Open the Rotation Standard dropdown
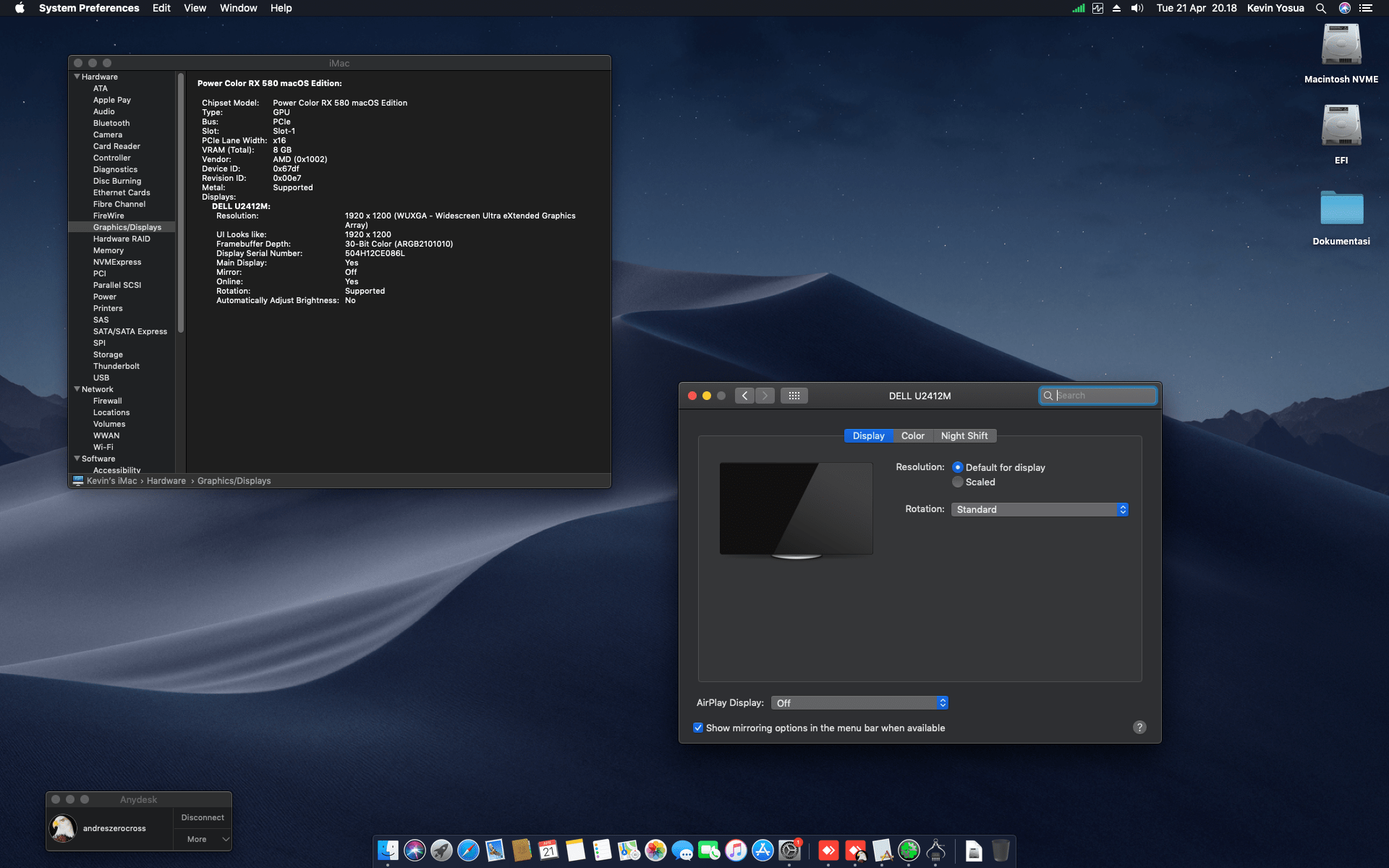 [1040, 510]
